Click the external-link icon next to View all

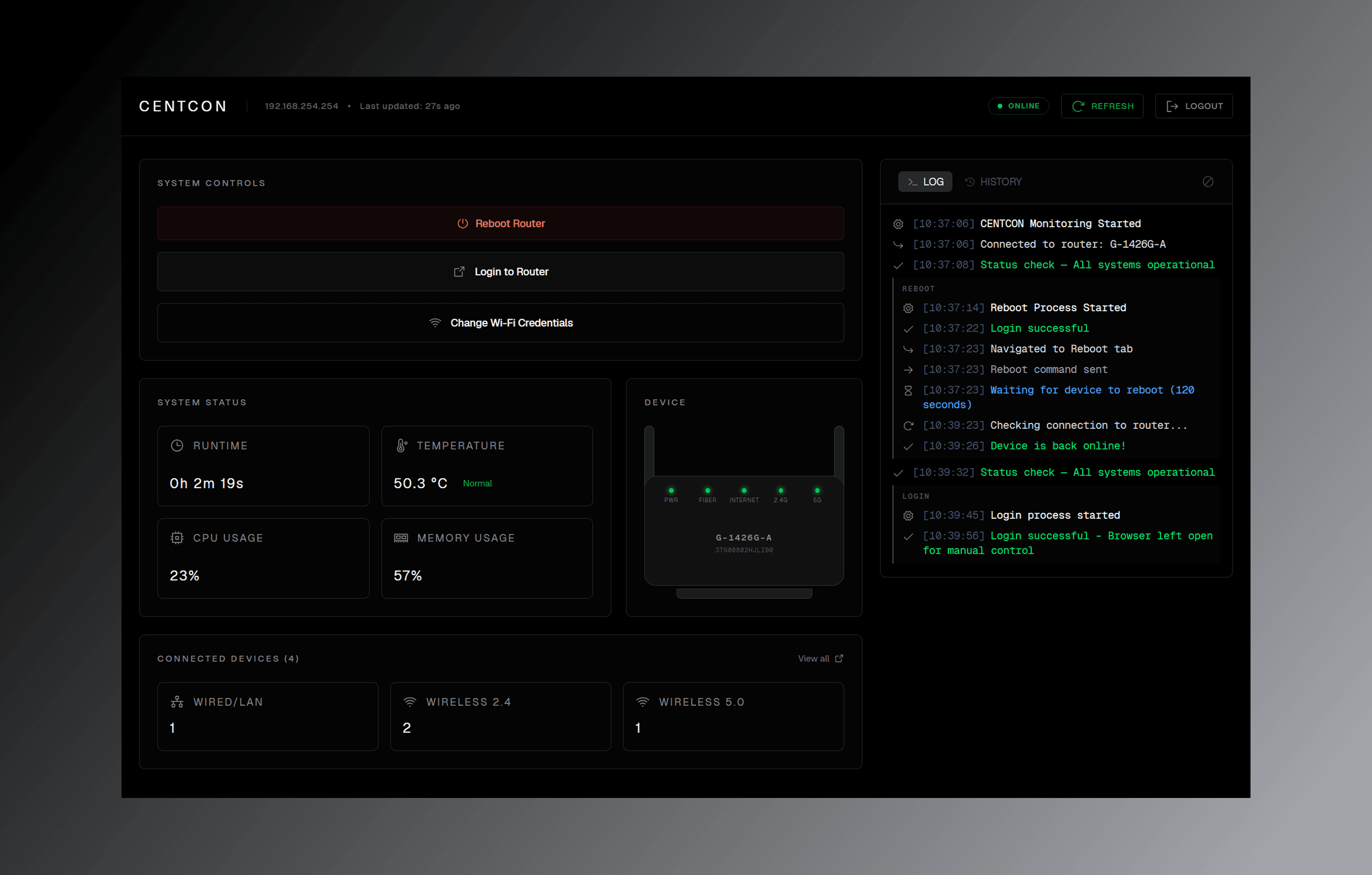coord(839,659)
